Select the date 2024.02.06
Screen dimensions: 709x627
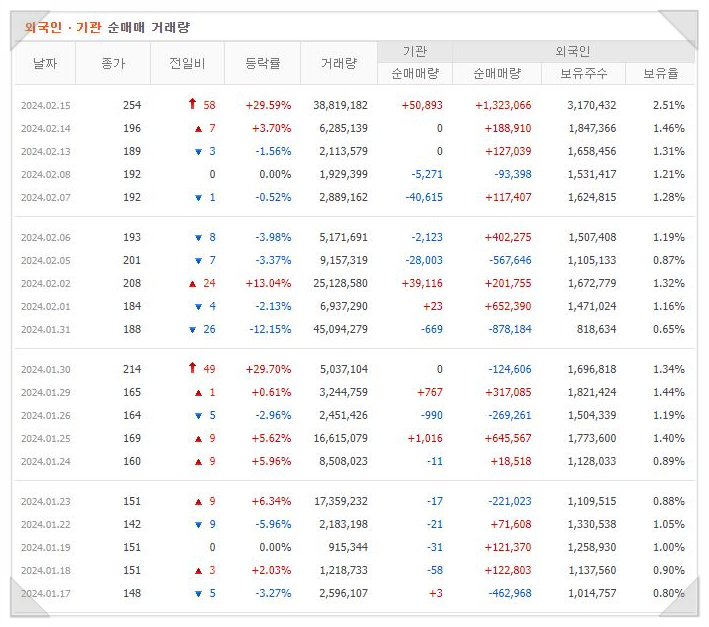click(46, 237)
